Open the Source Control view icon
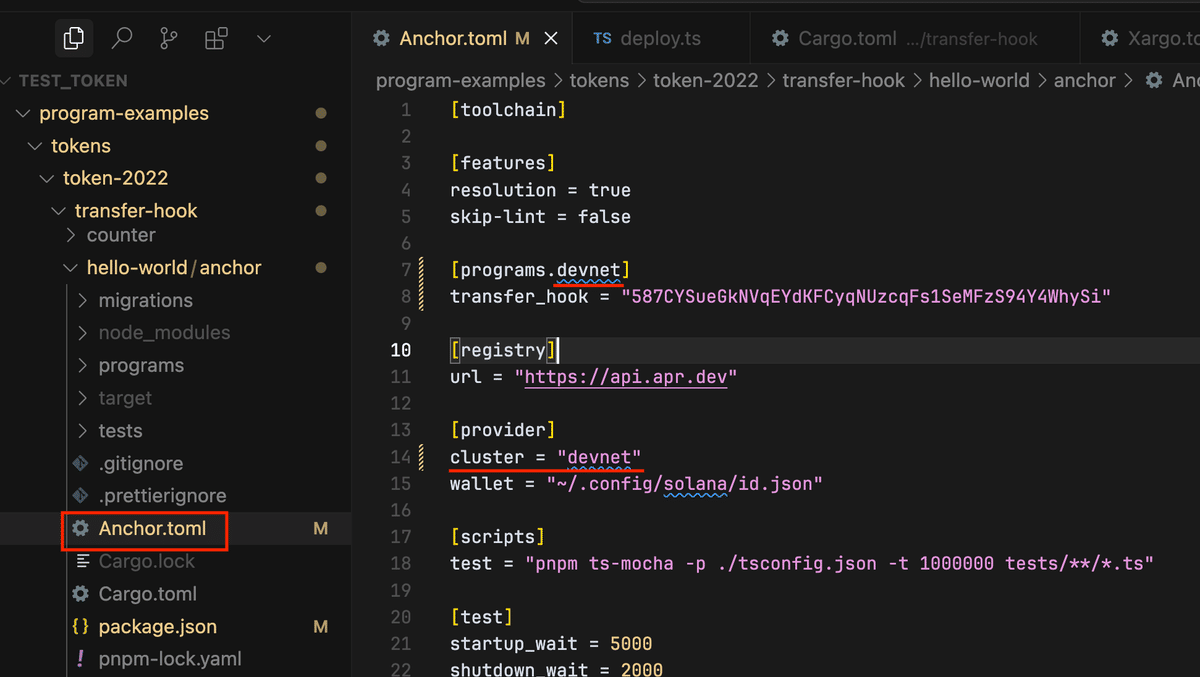 click(x=169, y=39)
